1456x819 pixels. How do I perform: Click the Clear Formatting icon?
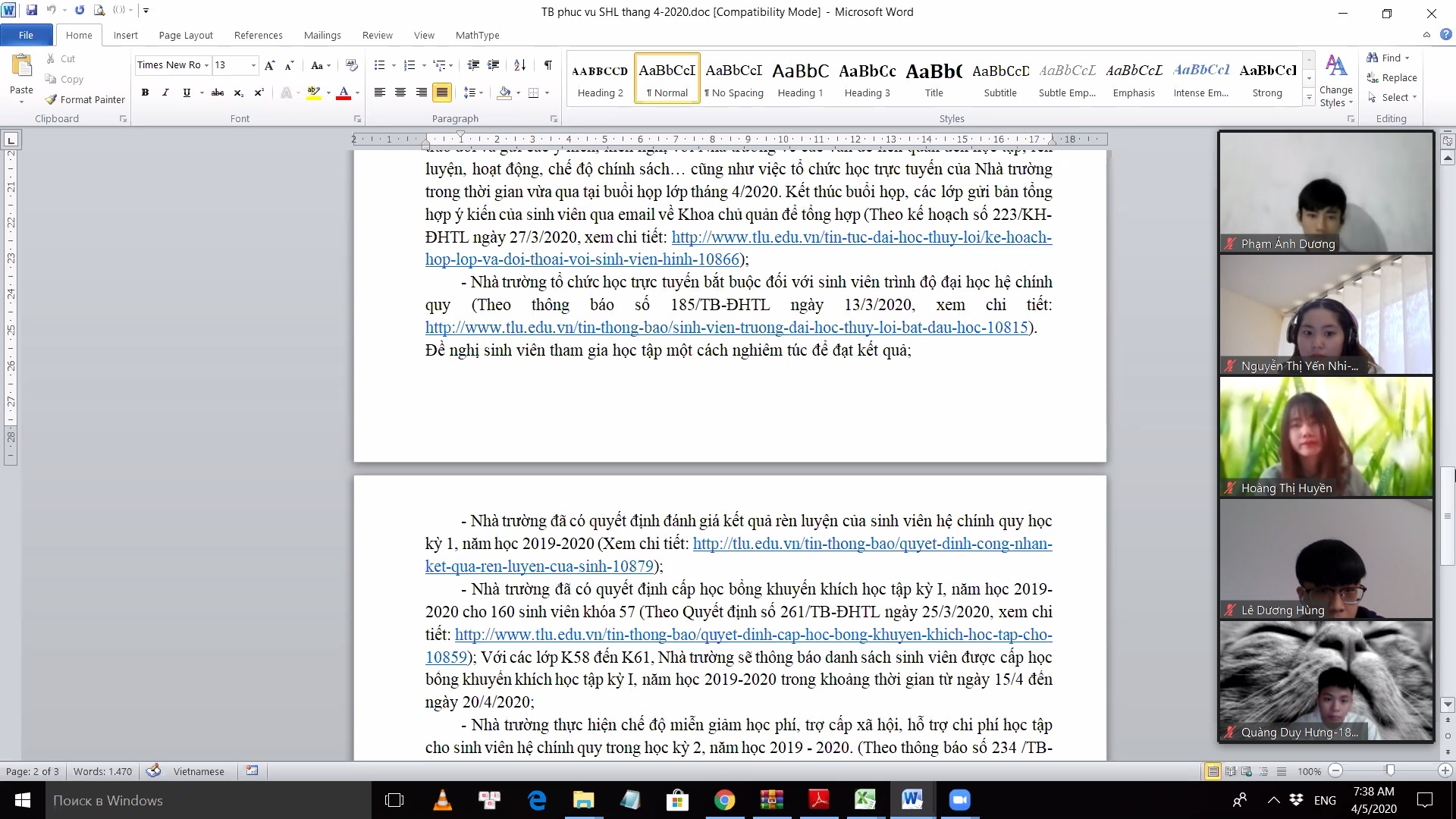[351, 65]
